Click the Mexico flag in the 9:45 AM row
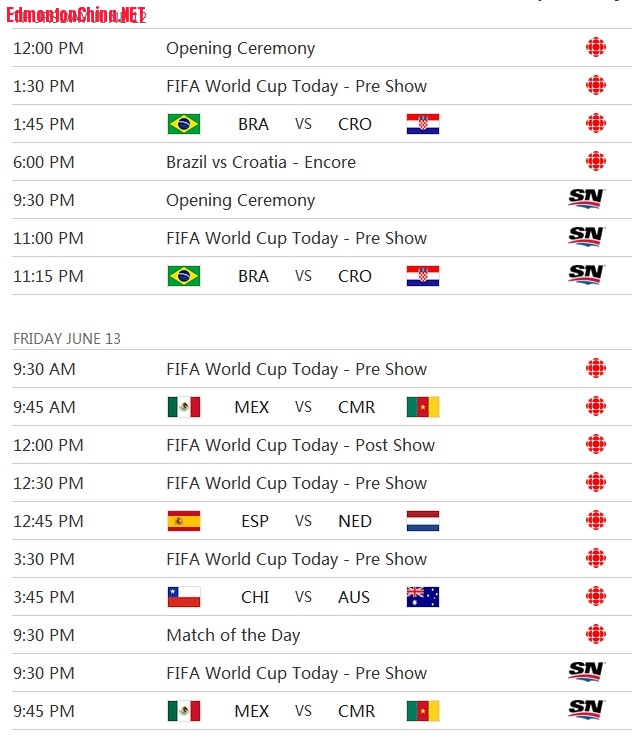644x740 pixels. click(x=184, y=407)
